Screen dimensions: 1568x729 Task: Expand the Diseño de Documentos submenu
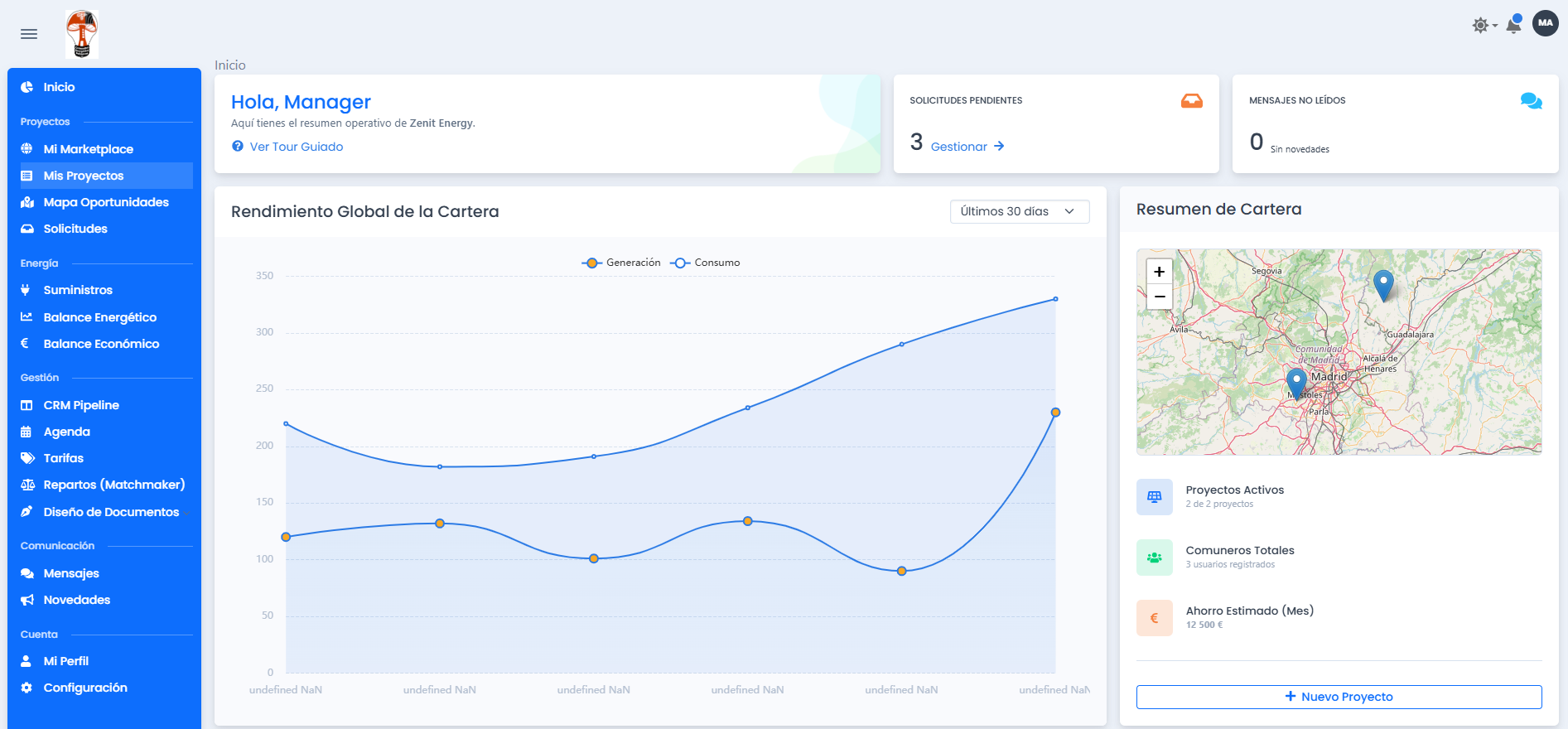click(x=111, y=512)
